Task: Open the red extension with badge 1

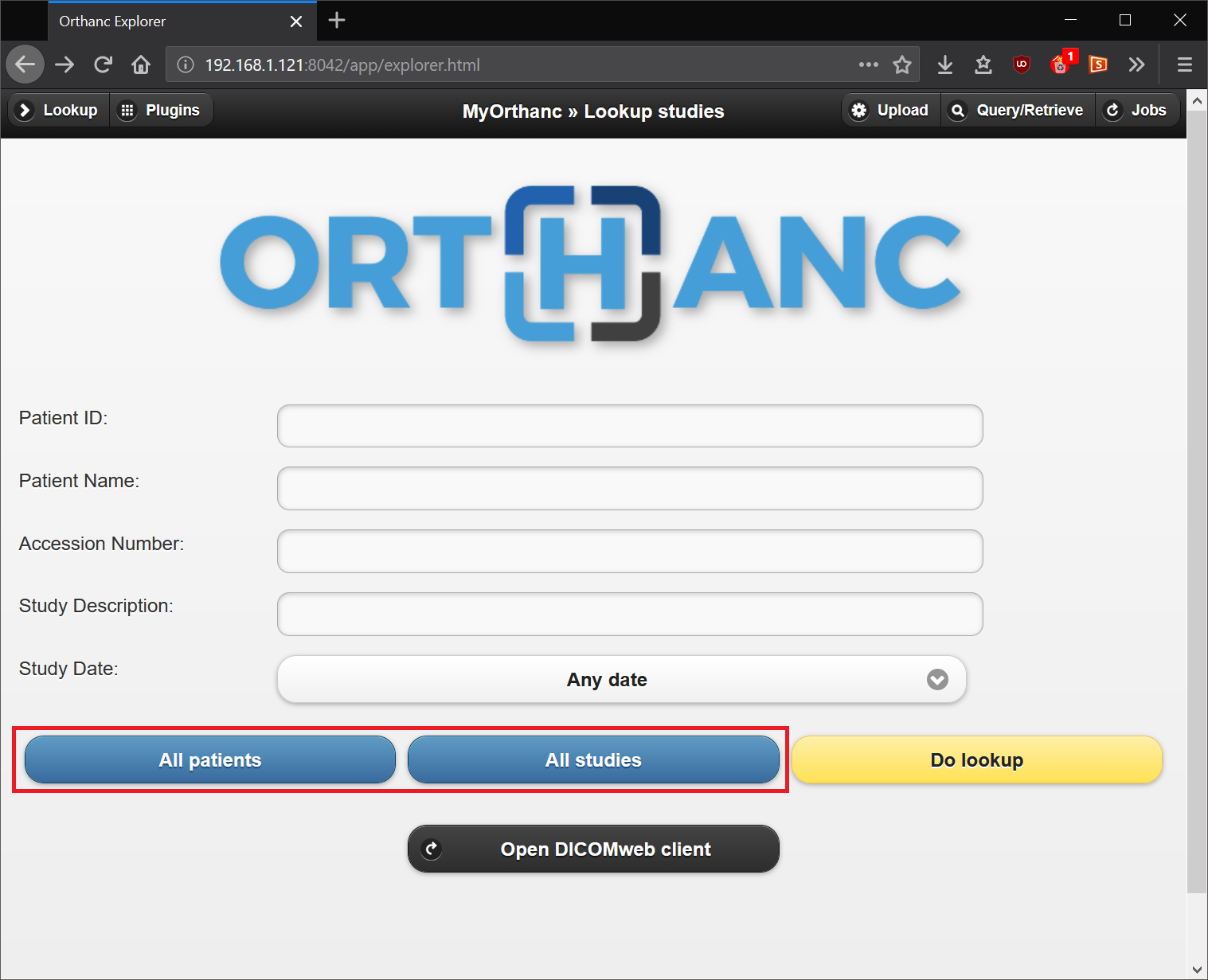Action: [x=1061, y=64]
